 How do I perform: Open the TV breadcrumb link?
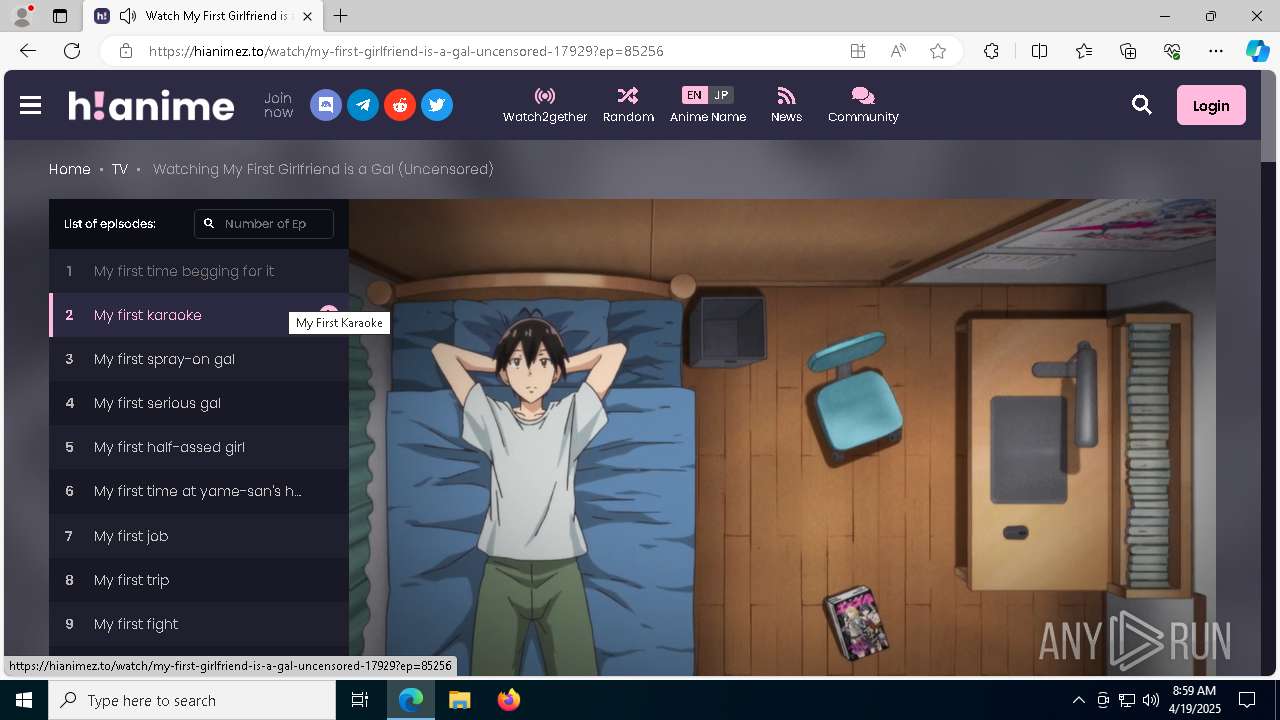tap(120, 169)
